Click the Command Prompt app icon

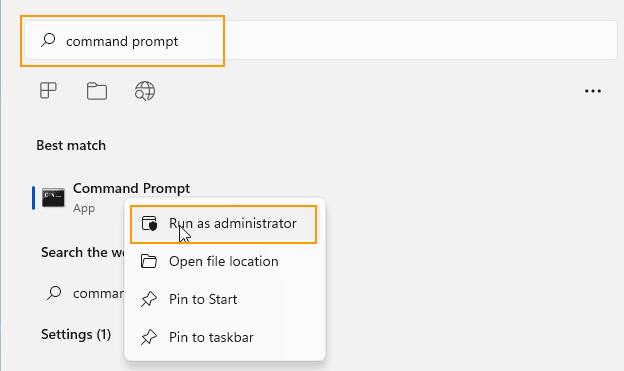[x=53, y=197]
